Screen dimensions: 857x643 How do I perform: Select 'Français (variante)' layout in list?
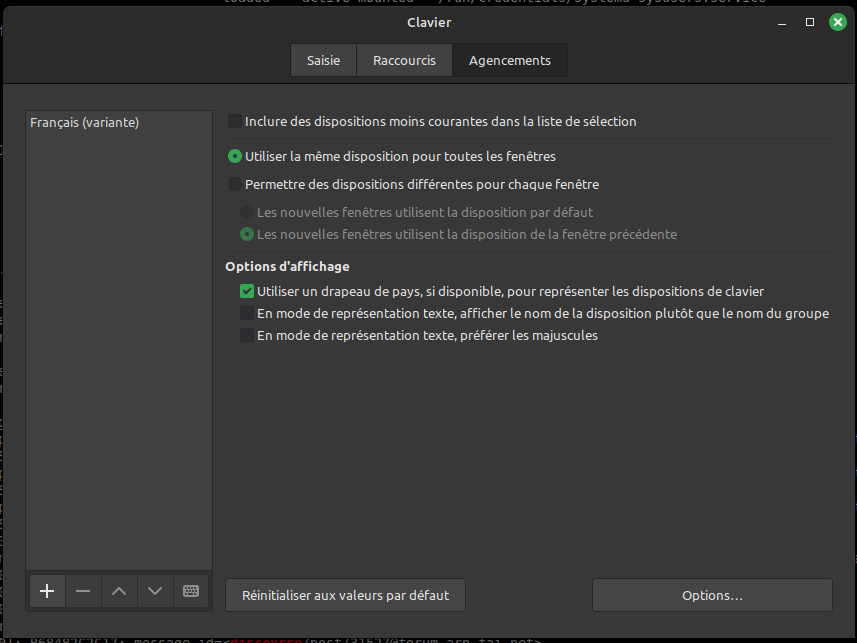coord(119,122)
